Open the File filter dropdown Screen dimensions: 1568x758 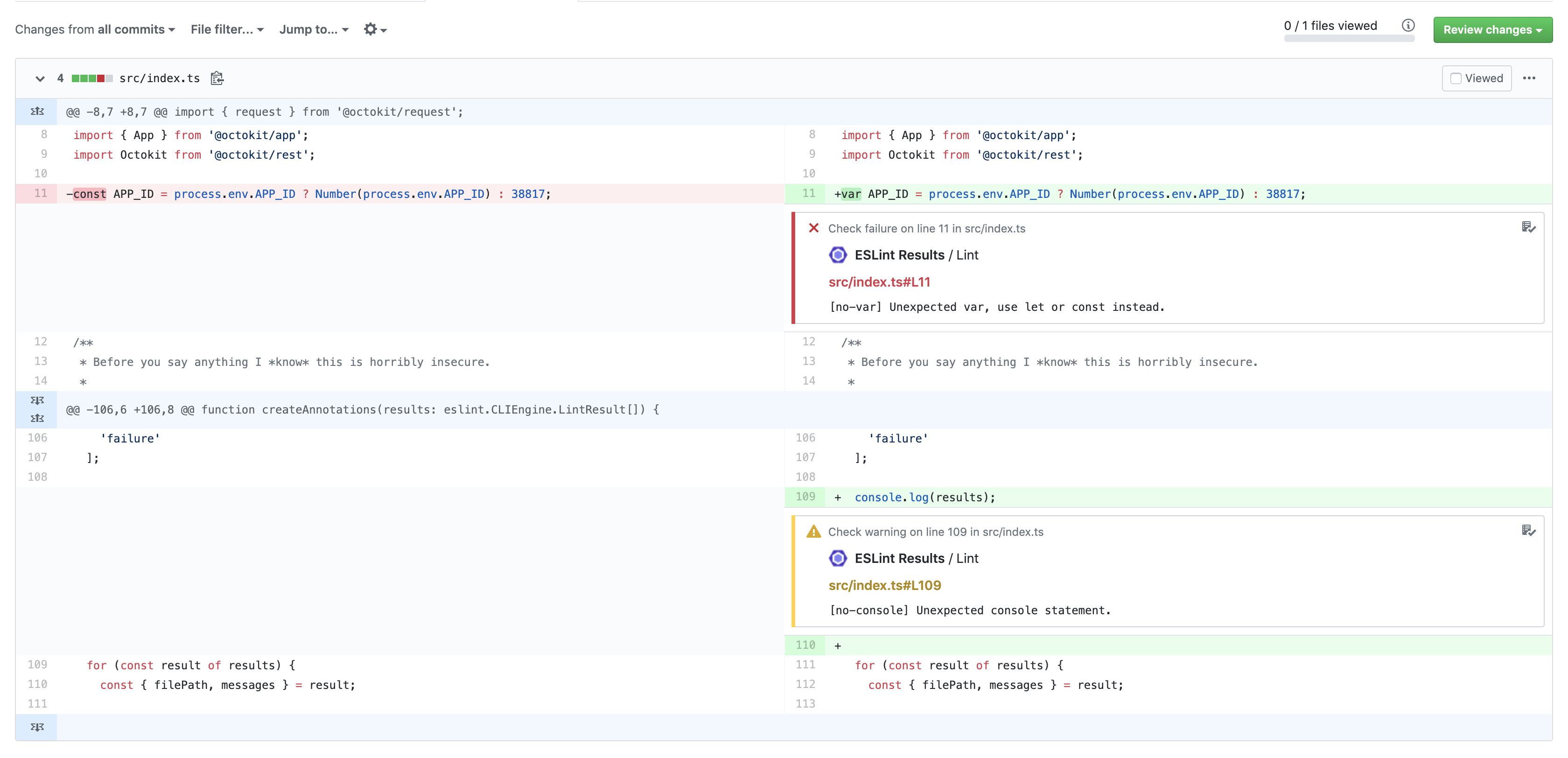pyautogui.click(x=226, y=29)
